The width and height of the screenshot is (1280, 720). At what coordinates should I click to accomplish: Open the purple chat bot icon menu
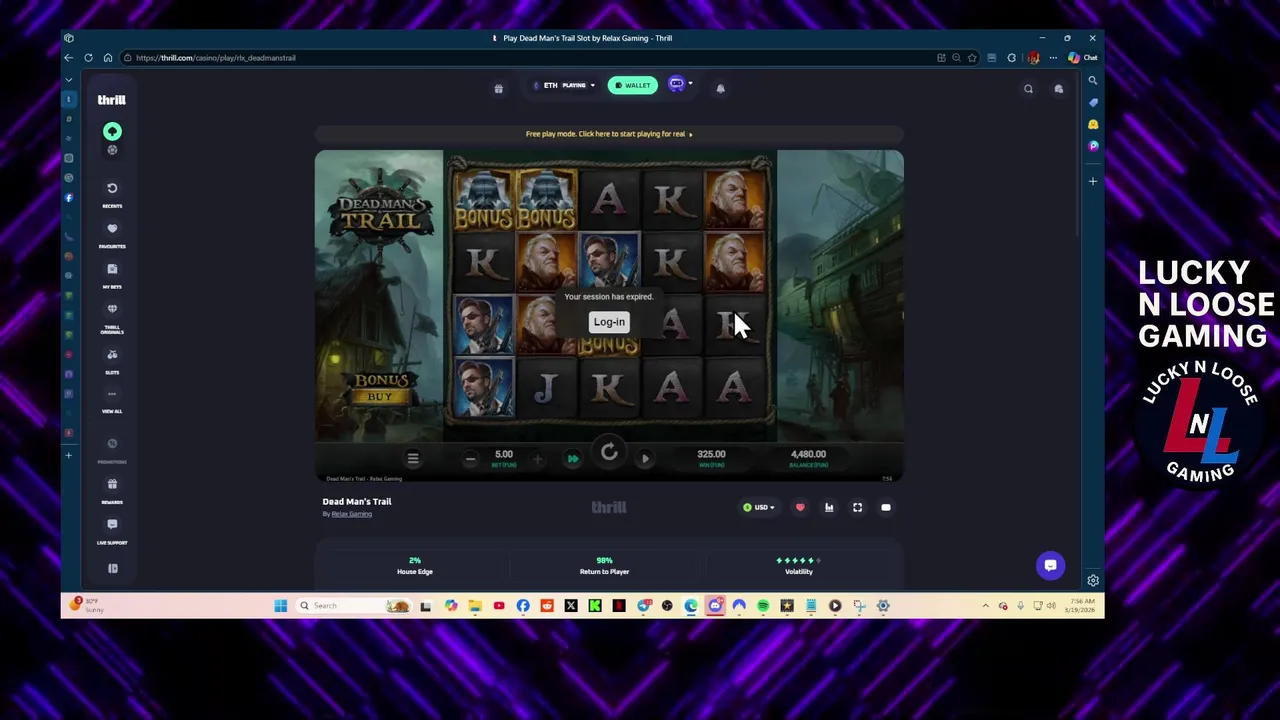click(x=680, y=85)
